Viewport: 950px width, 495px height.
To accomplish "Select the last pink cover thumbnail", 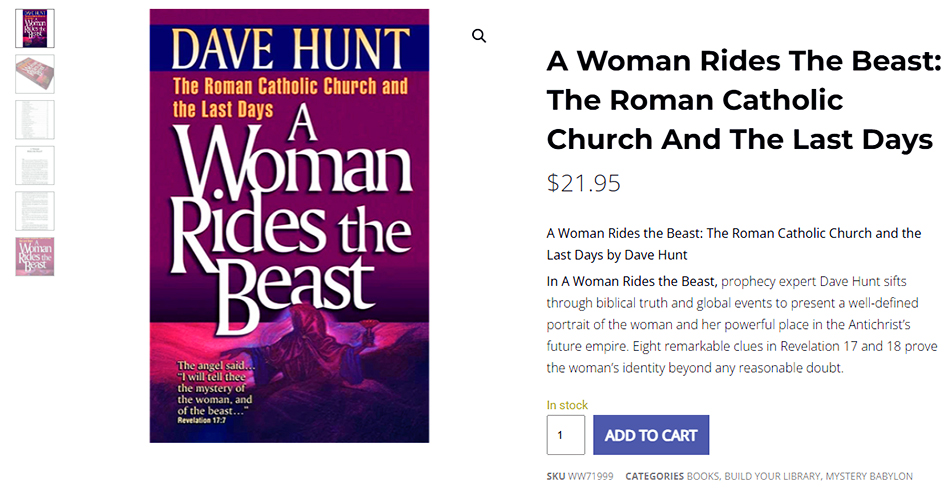I will 35,257.
